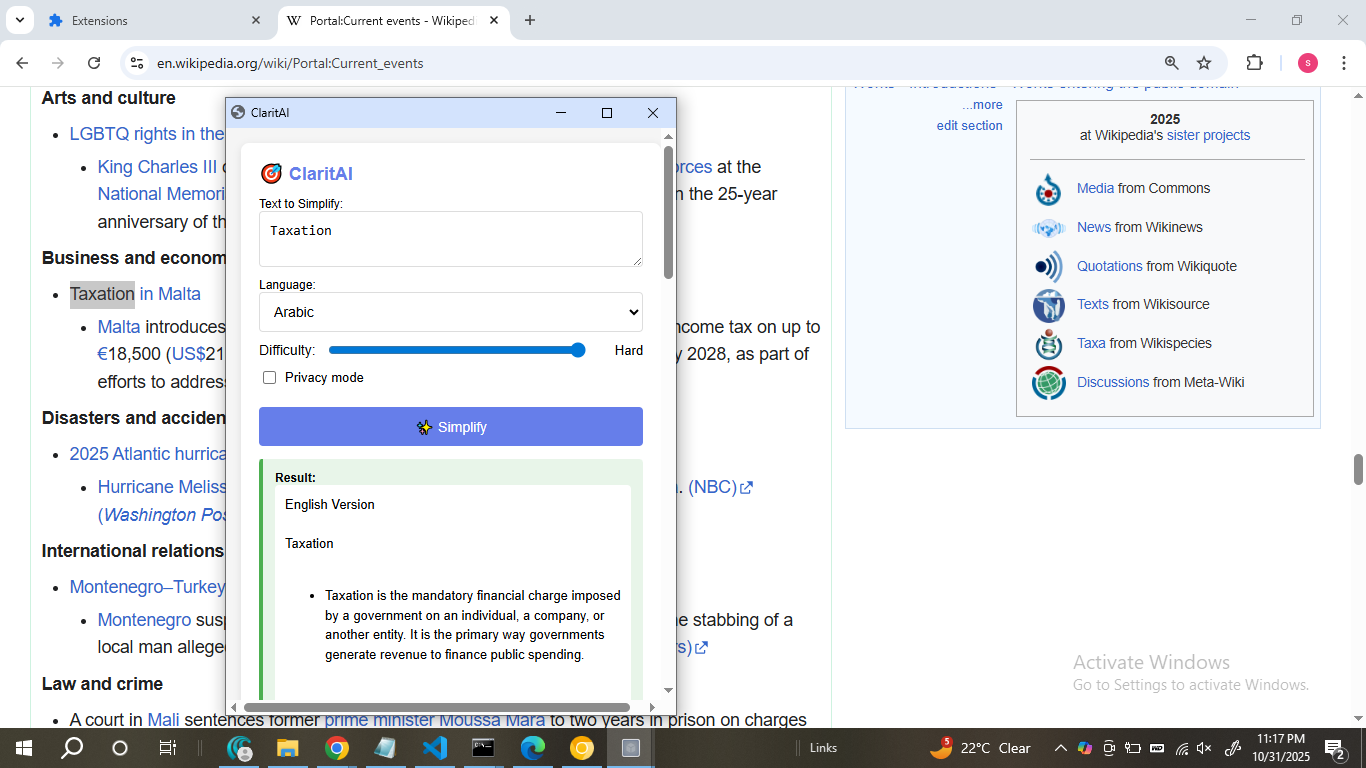The image size is (1366, 768).
Task: Show hidden system tray icons chevron
Action: click(1060, 748)
